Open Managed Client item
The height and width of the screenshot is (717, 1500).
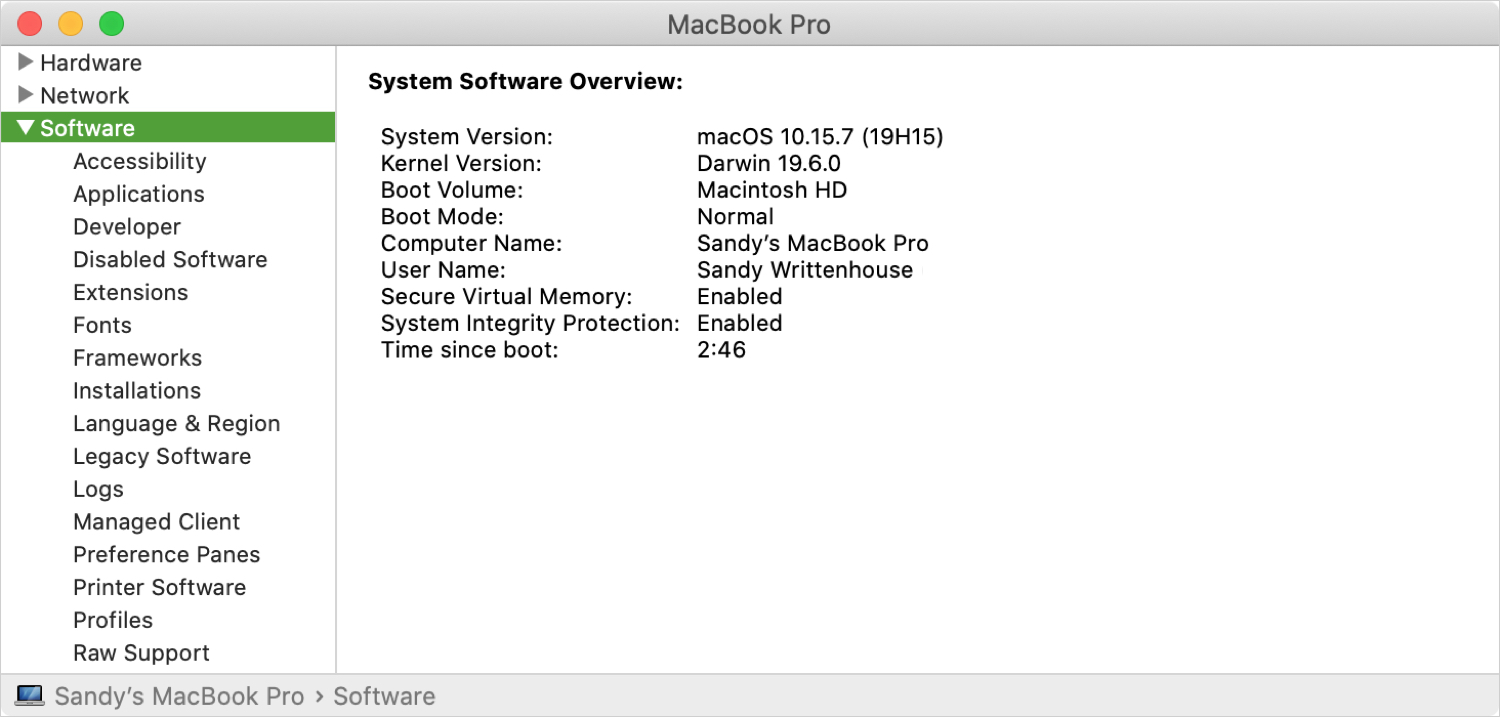[156, 522]
